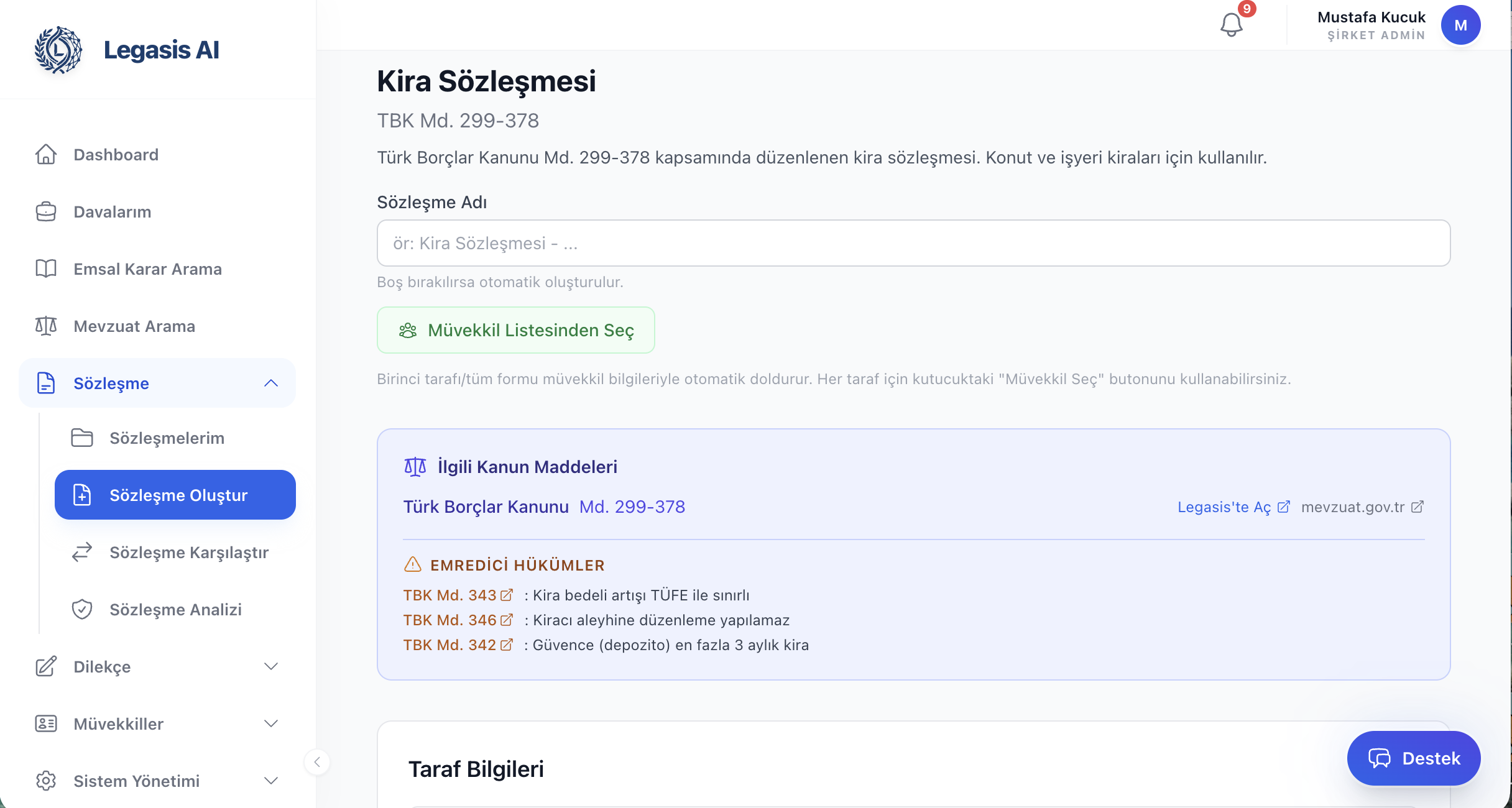Click the 'Boş bırakılırsa otomatik oluşturulur.' hint
Image resolution: width=1512 pixels, height=808 pixels.
500,282
